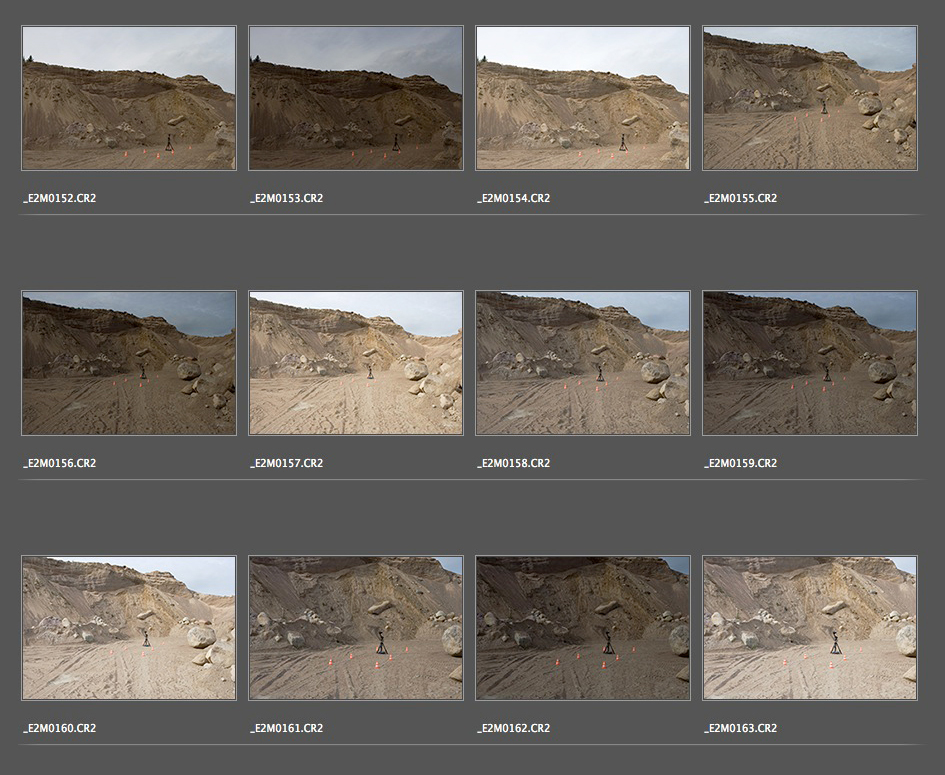Screen dimensions: 945x775
Task: Pick the underexposed _E2M0162.CR2 thumbnail
Action: (582, 628)
